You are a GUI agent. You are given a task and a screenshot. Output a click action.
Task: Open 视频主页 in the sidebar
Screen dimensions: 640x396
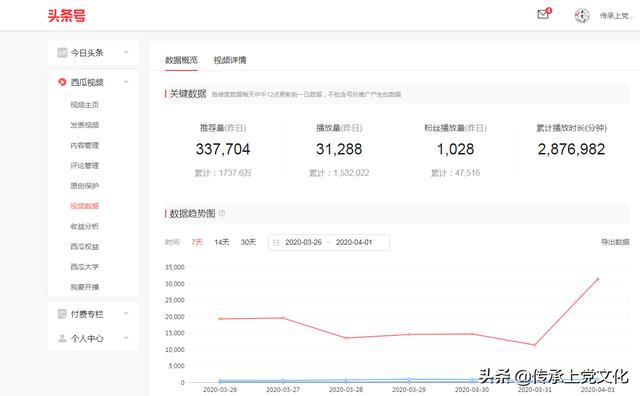(84, 105)
